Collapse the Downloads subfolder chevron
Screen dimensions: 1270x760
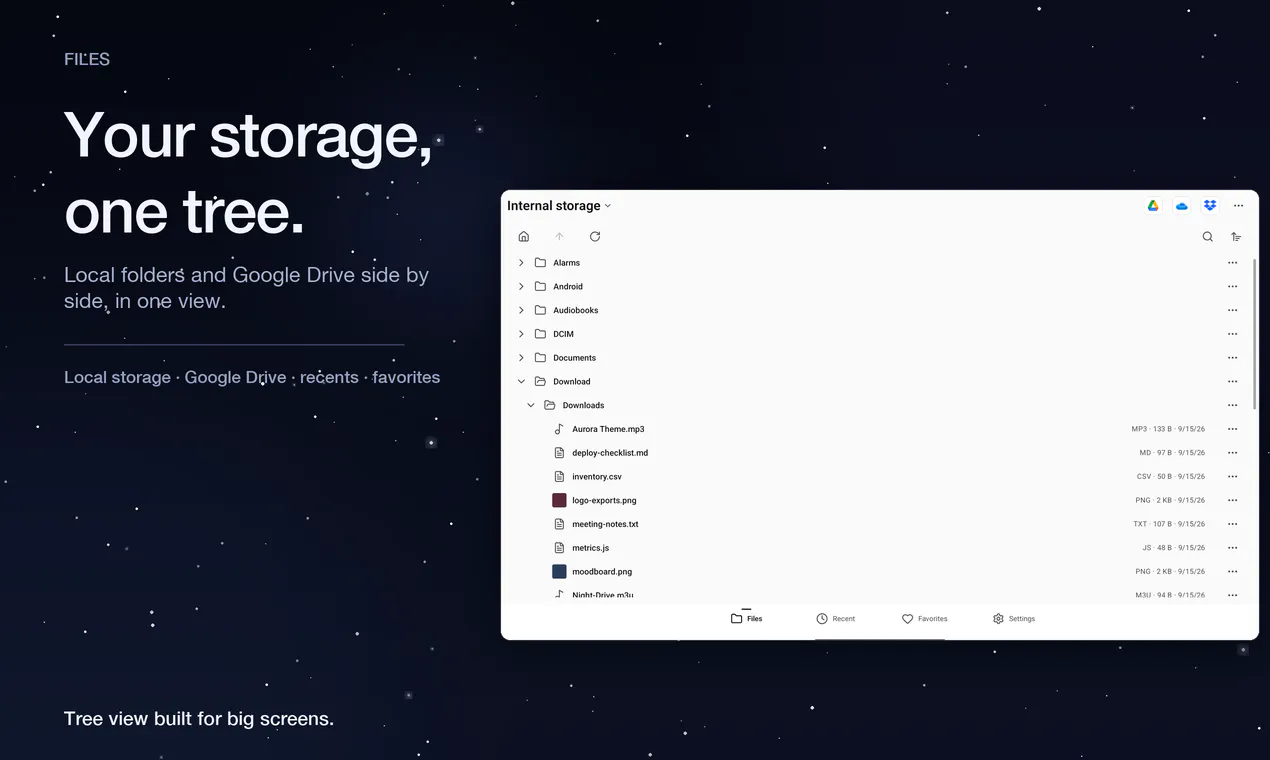(531, 405)
